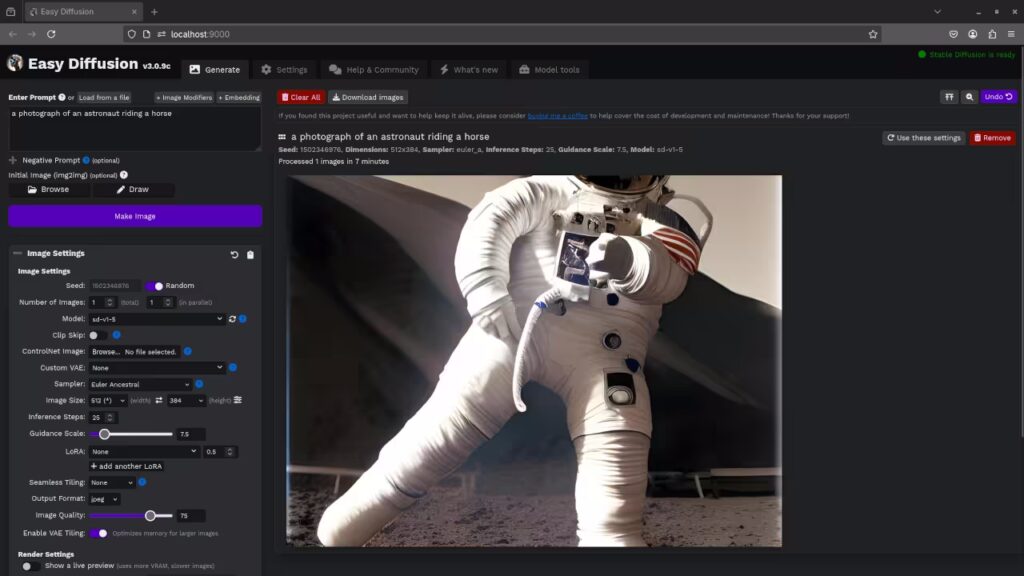Click the magnifier zoom icon button
1024x576 pixels.
click(x=968, y=97)
